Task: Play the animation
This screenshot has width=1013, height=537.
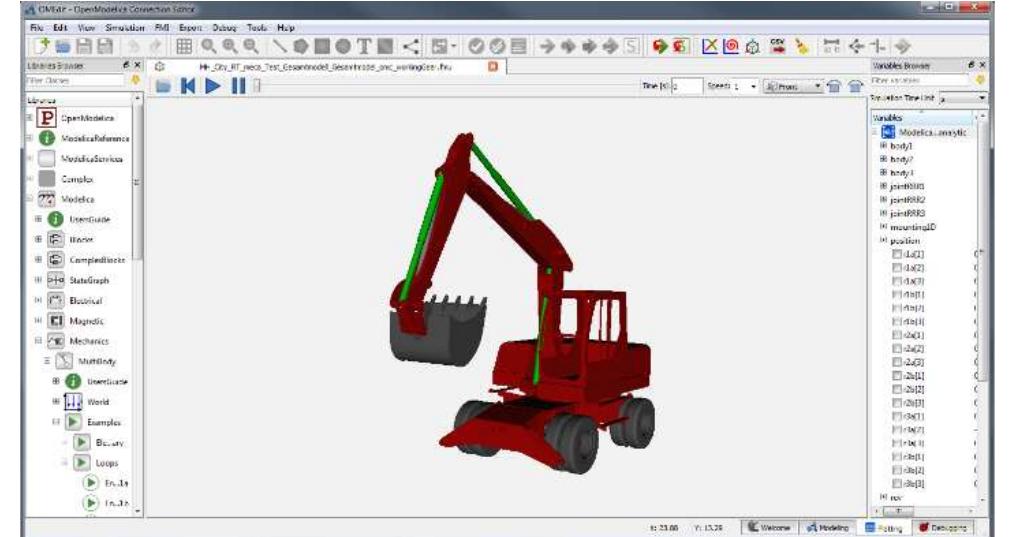Action: pos(212,87)
